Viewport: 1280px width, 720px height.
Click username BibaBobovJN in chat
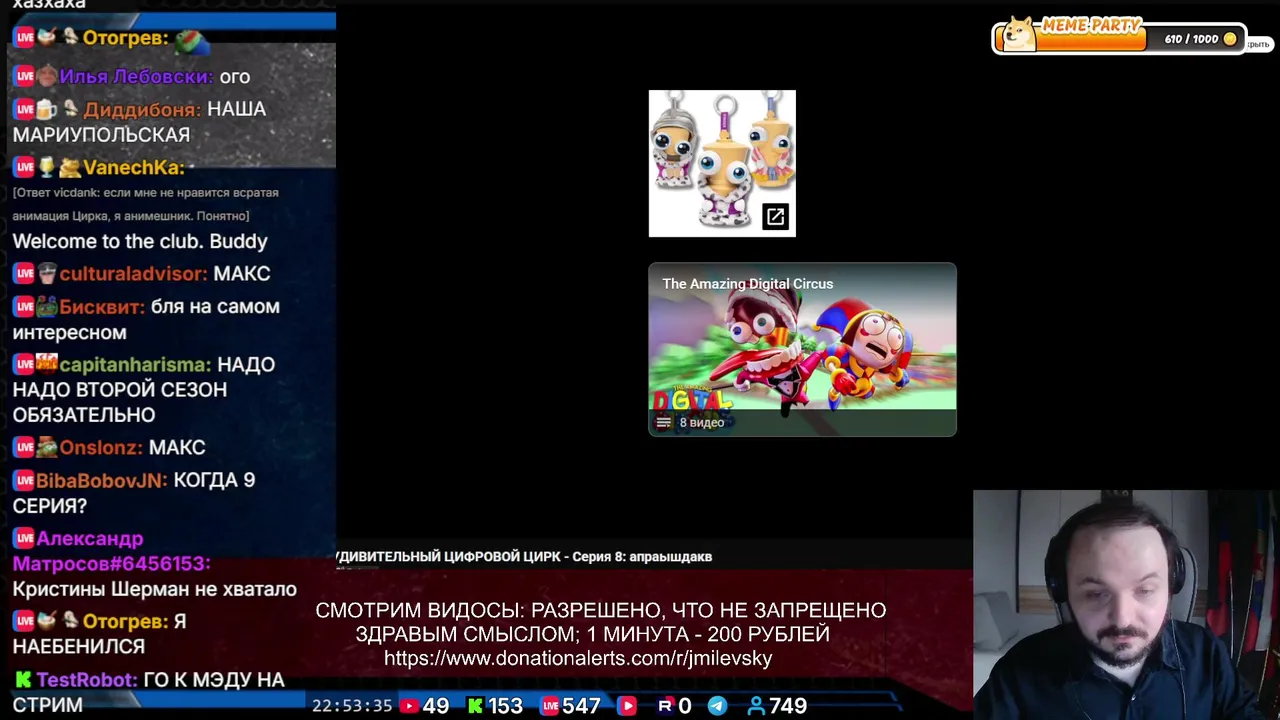click(102, 481)
